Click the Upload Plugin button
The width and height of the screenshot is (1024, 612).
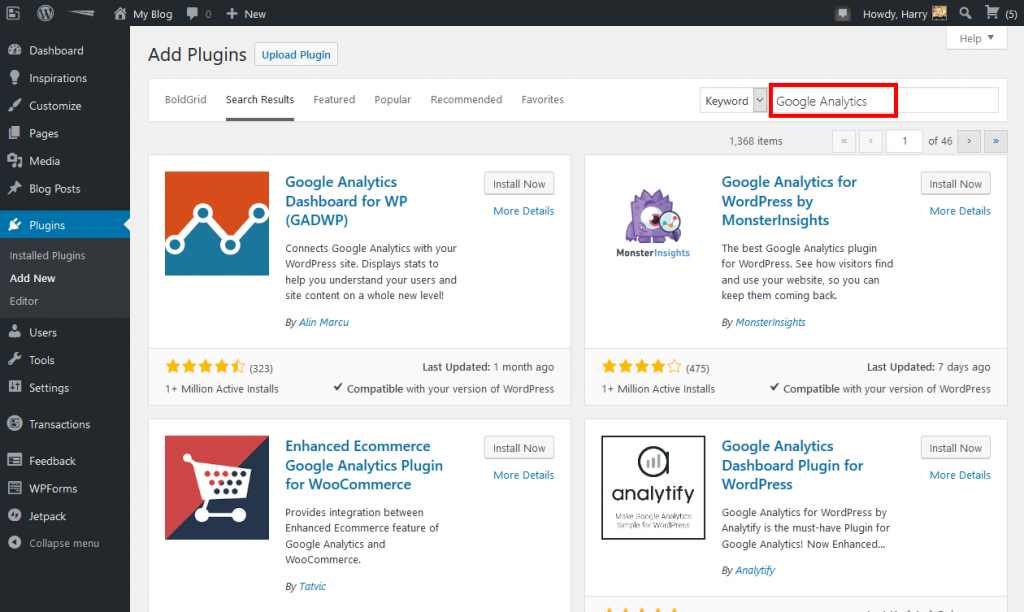[296, 54]
